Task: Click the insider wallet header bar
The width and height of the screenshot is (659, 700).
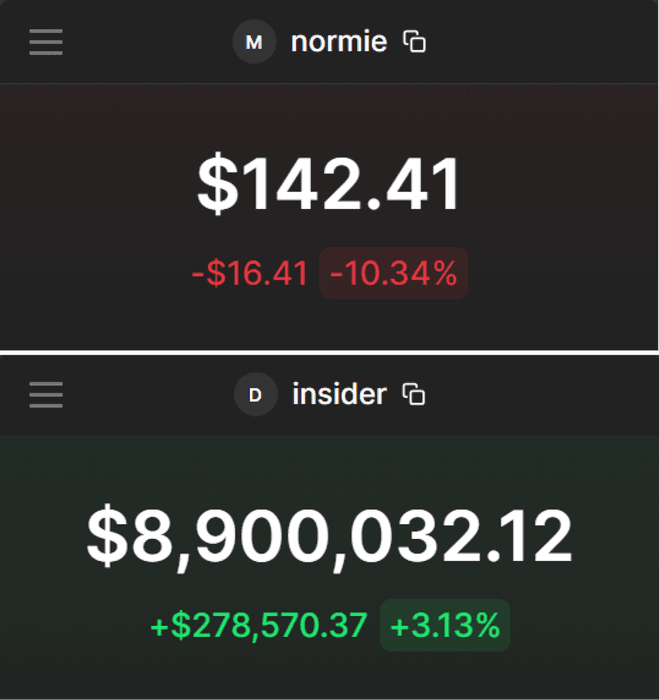Action: 329,396
